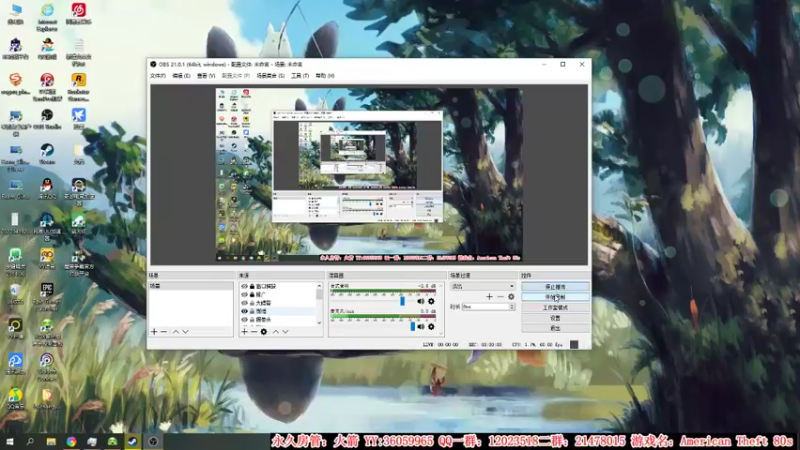800x450 pixels.
Task: Add a scene transition with the plus icon
Action: click(x=489, y=296)
